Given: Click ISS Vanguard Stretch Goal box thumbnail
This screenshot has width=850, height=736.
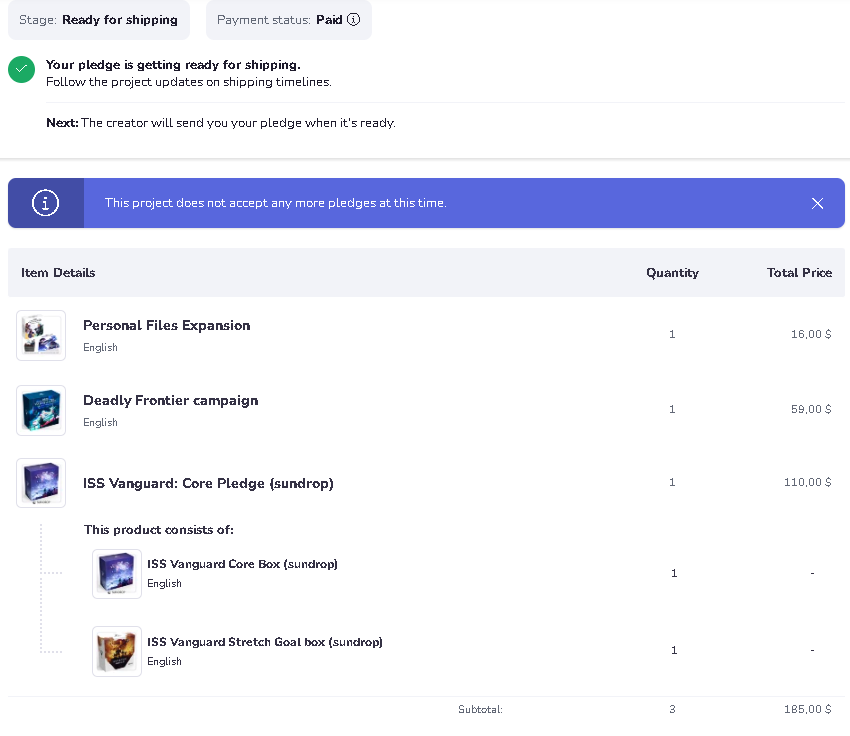Looking at the screenshot, I should tap(116, 651).
